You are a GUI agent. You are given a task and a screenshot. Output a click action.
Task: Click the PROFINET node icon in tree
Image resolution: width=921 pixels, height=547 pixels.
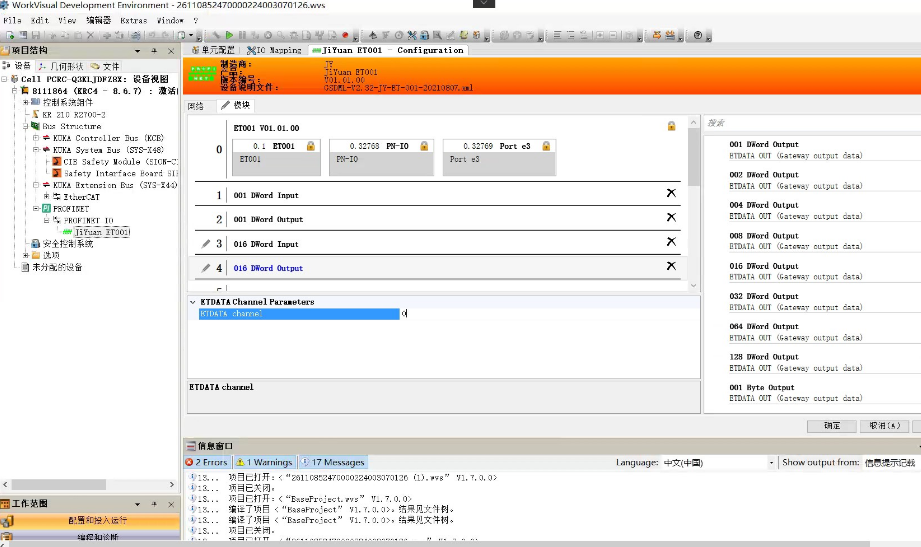45,208
